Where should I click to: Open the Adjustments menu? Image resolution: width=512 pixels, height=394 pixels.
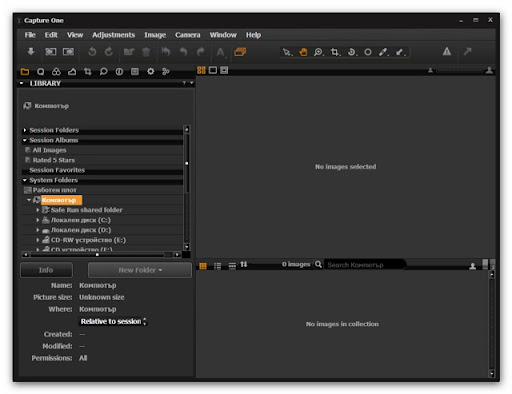[x=113, y=35]
